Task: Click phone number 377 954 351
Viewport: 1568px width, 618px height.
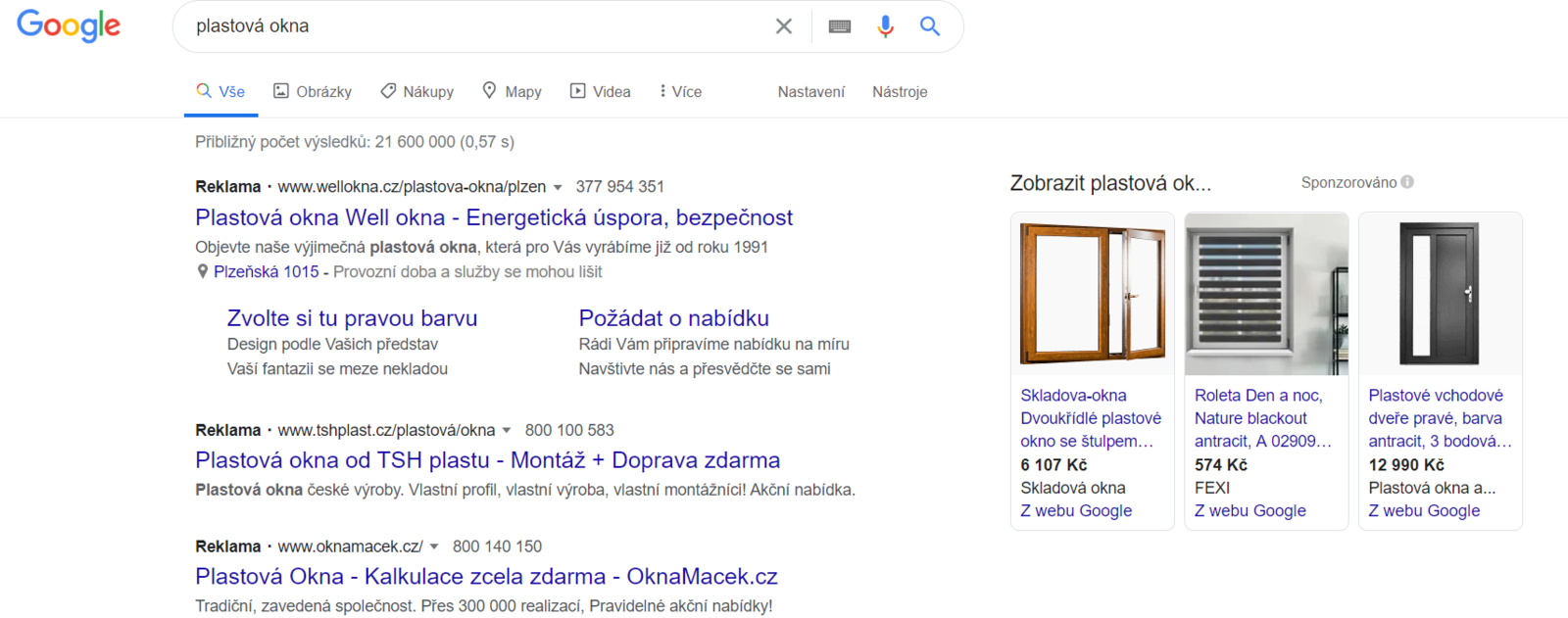Action: tap(620, 186)
